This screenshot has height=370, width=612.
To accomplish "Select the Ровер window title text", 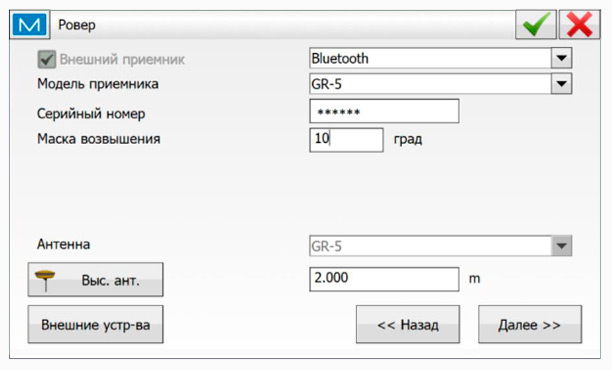I will click(77, 25).
